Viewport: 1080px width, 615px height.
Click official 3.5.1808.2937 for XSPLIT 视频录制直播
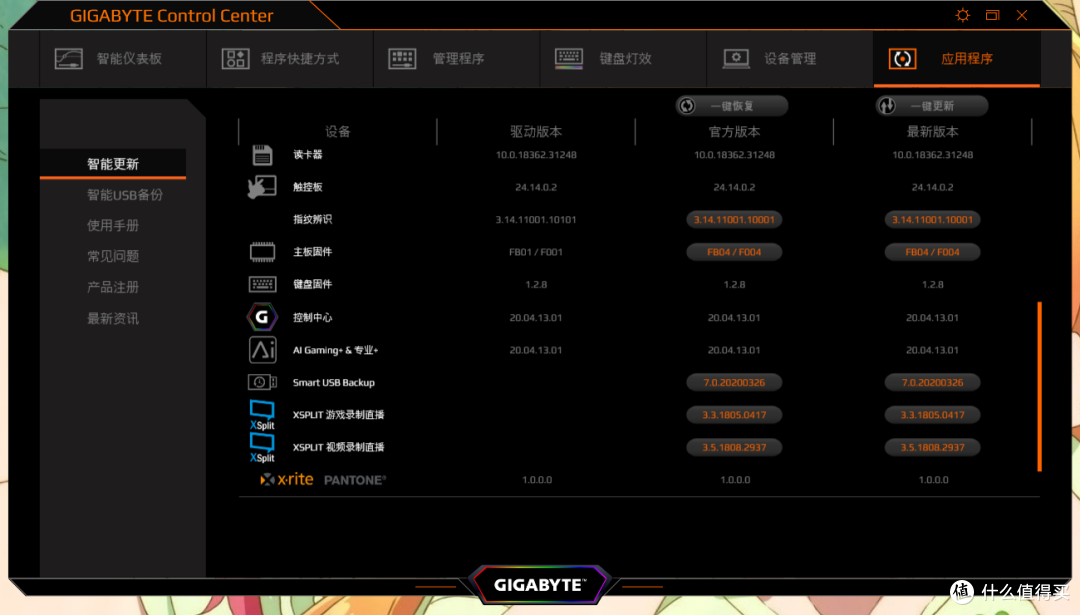click(x=734, y=447)
